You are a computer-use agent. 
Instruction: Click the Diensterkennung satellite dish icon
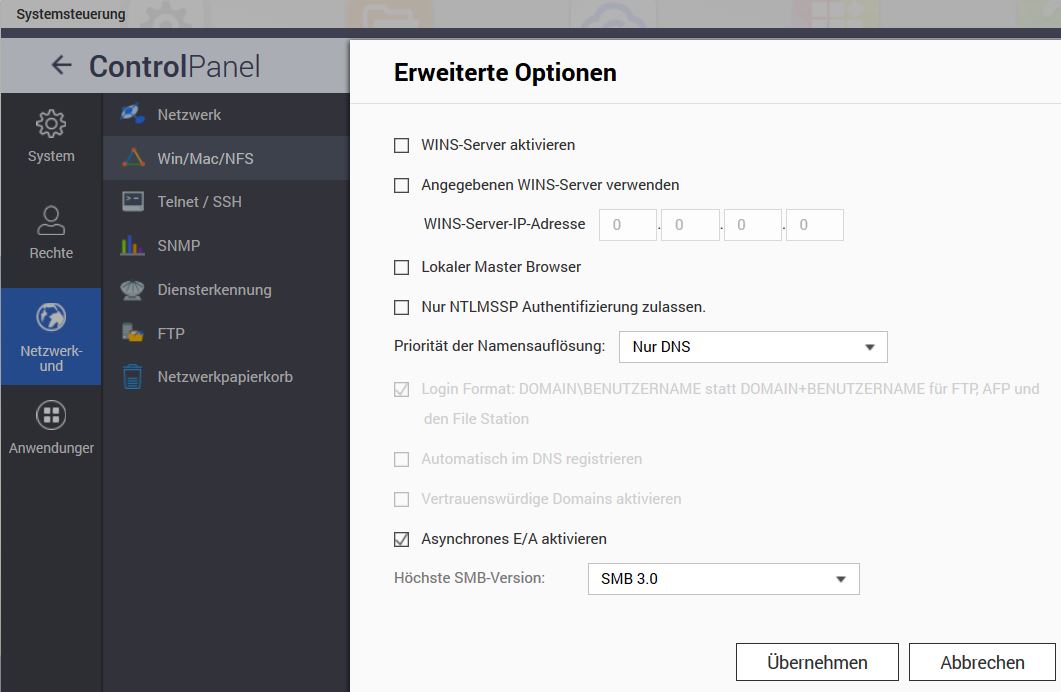click(x=133, y=290)
